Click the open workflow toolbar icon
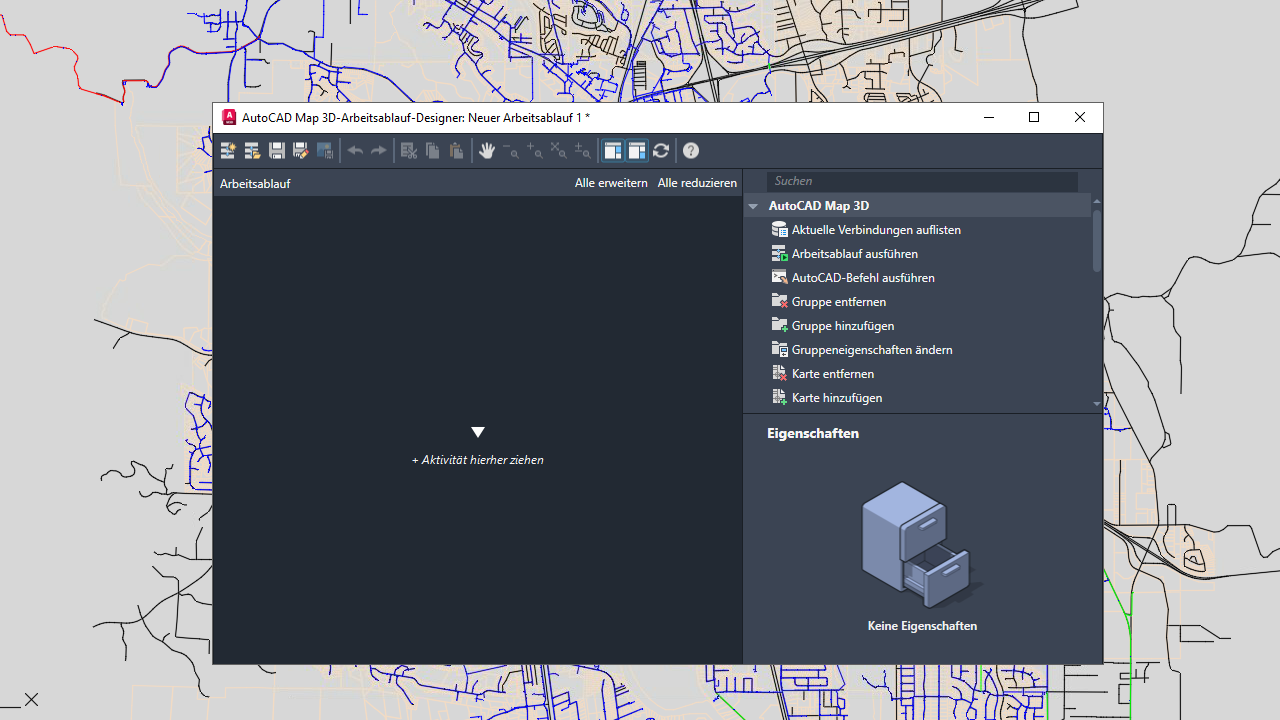 [252, 151]
